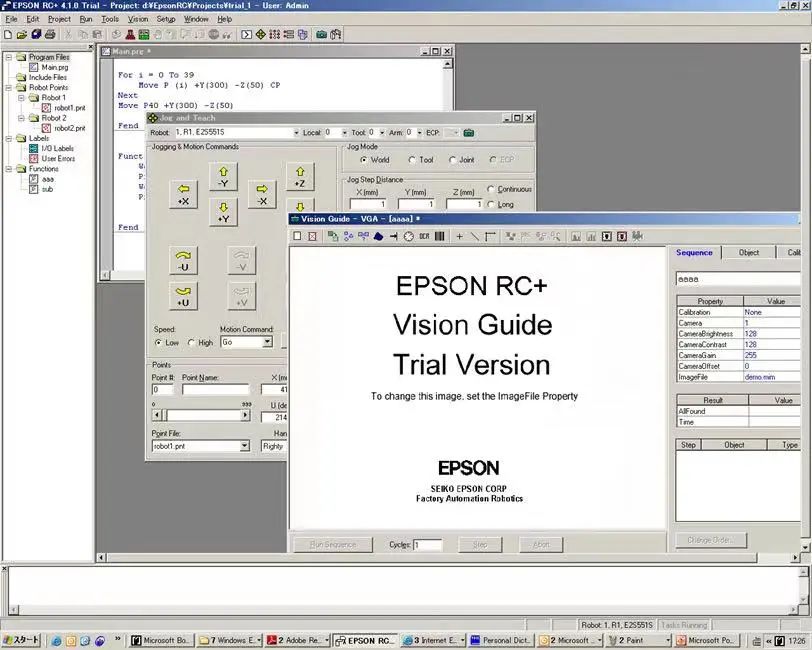Select the OCR tool in Vision Guide
Image resolution: width=812 pixels, height=650 pixels.
(424, 236)
